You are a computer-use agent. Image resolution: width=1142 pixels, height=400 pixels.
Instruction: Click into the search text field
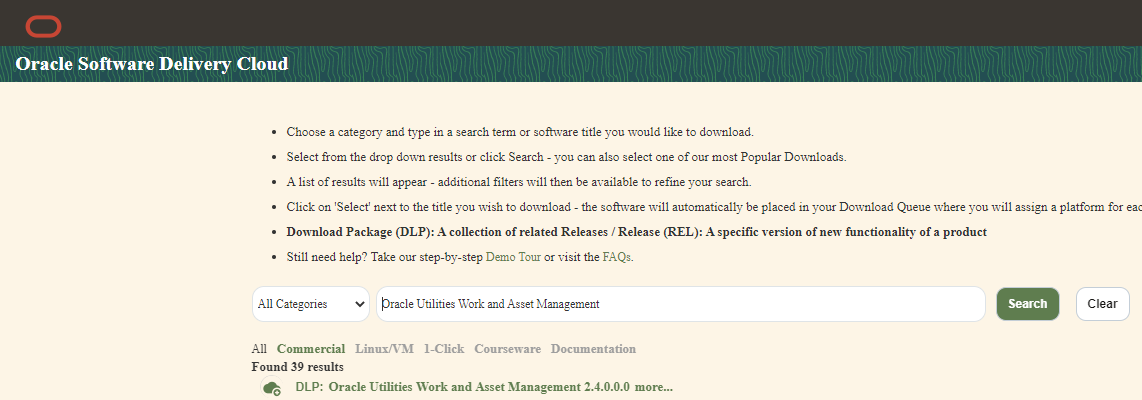pyautogui.click(x=680, y=304)
